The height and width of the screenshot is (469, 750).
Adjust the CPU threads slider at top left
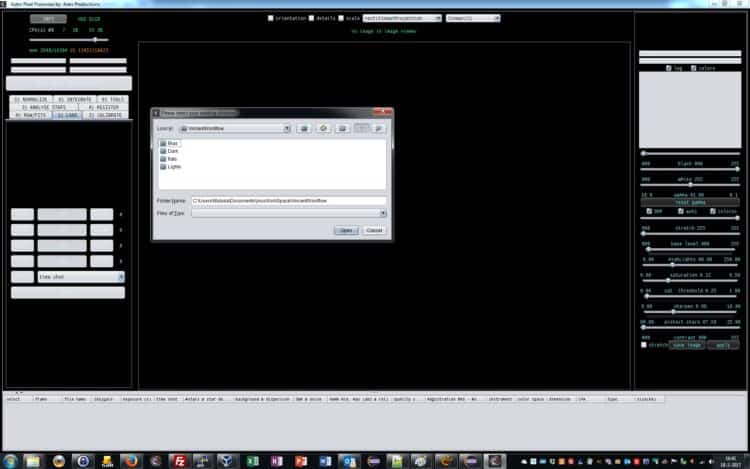click(x=69, y=40)
